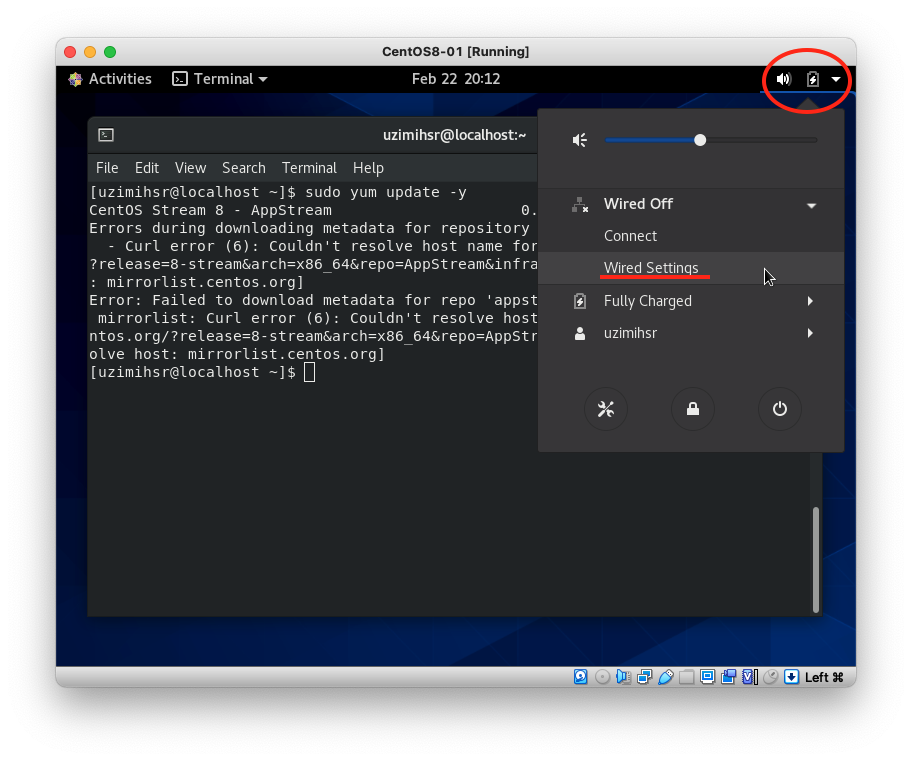The image size is (912, 761).
Task: Lock the screen with padlock button
Action: (x=693, y=409)
